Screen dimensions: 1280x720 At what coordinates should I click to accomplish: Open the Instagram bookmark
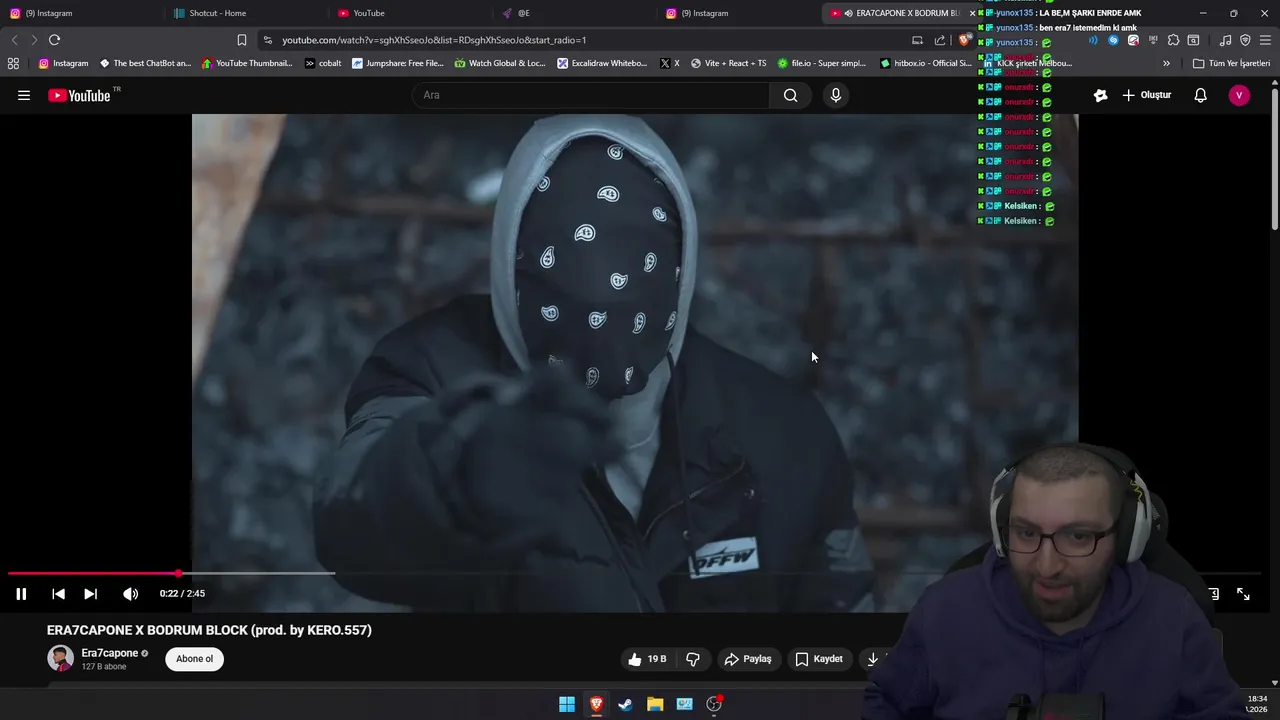tap(63, 63)
